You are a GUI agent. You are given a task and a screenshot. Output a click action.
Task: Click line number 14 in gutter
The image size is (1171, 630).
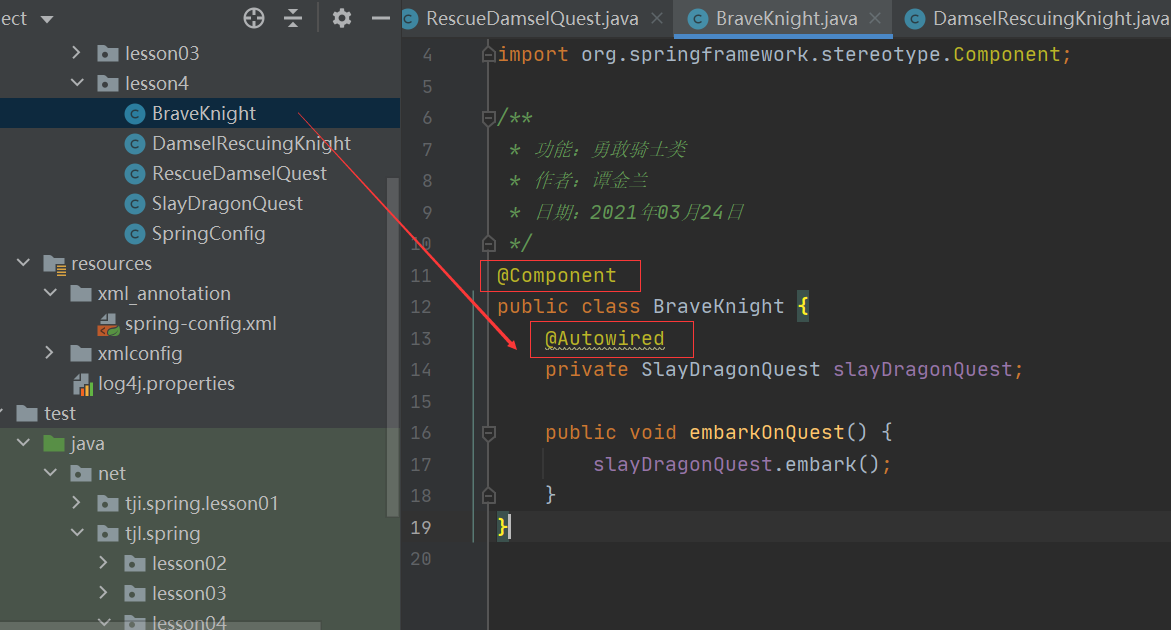(x=420, y=370)
